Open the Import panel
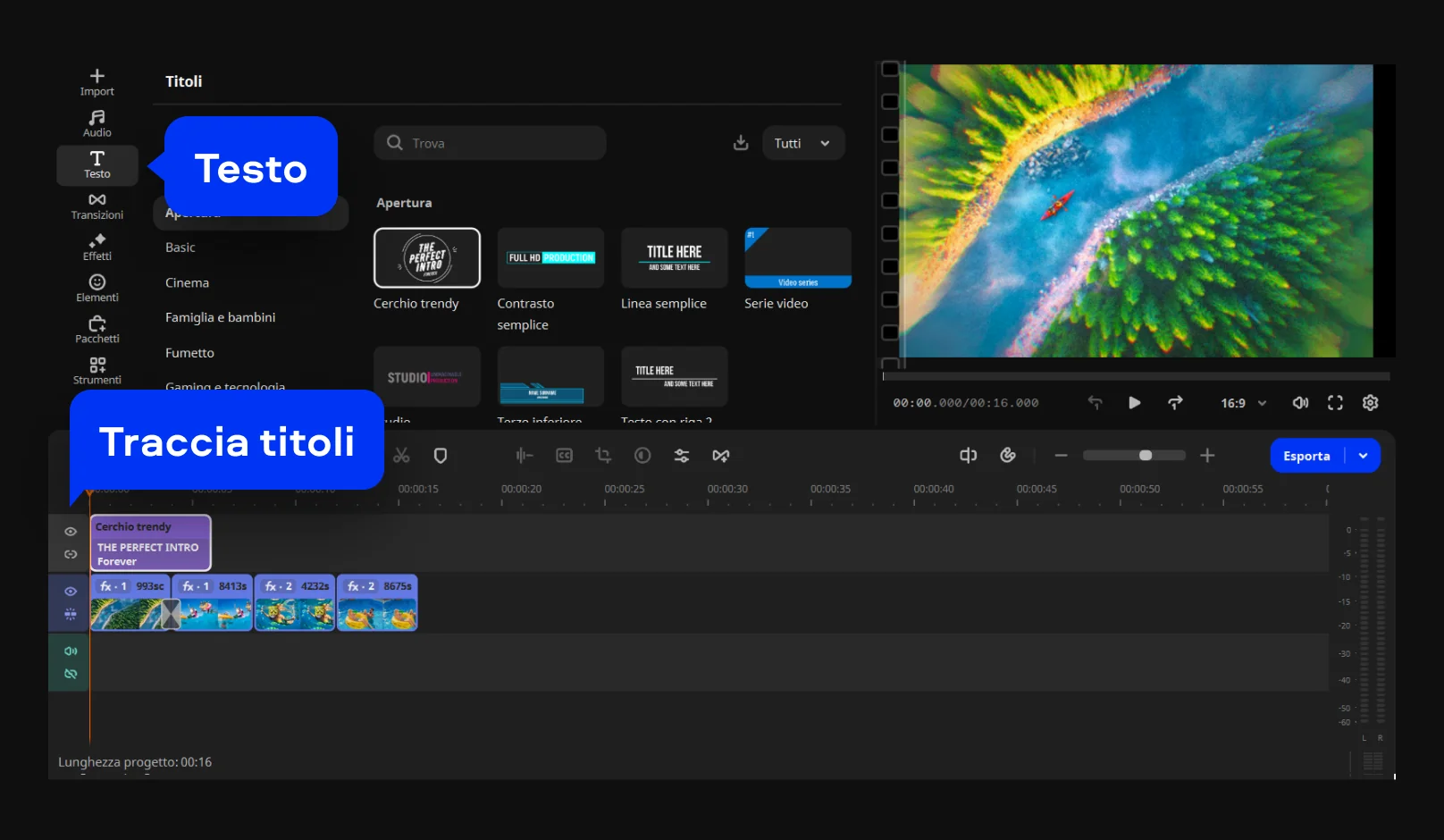This screenshot has width=1444, height=840. (x=97, y=82)
